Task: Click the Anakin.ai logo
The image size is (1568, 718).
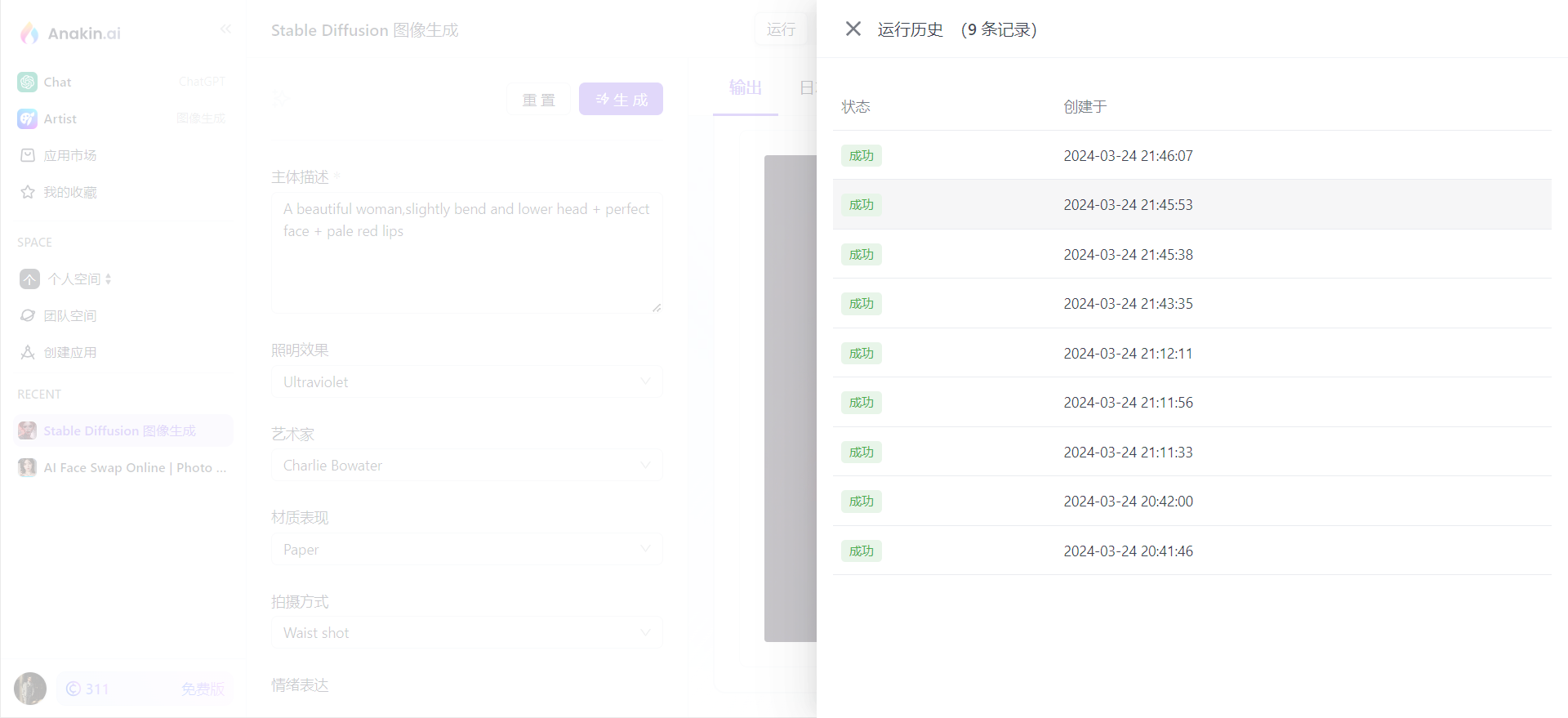Action: tap(70, 33)
